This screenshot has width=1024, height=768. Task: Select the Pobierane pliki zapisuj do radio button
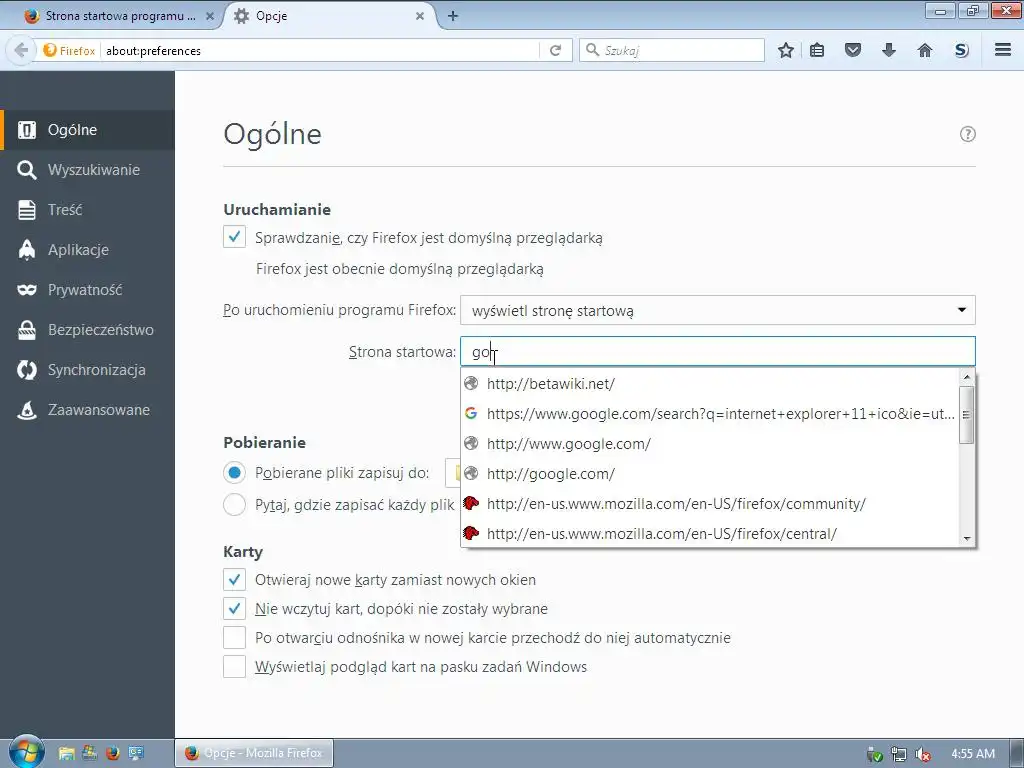[x=234, y=473]
